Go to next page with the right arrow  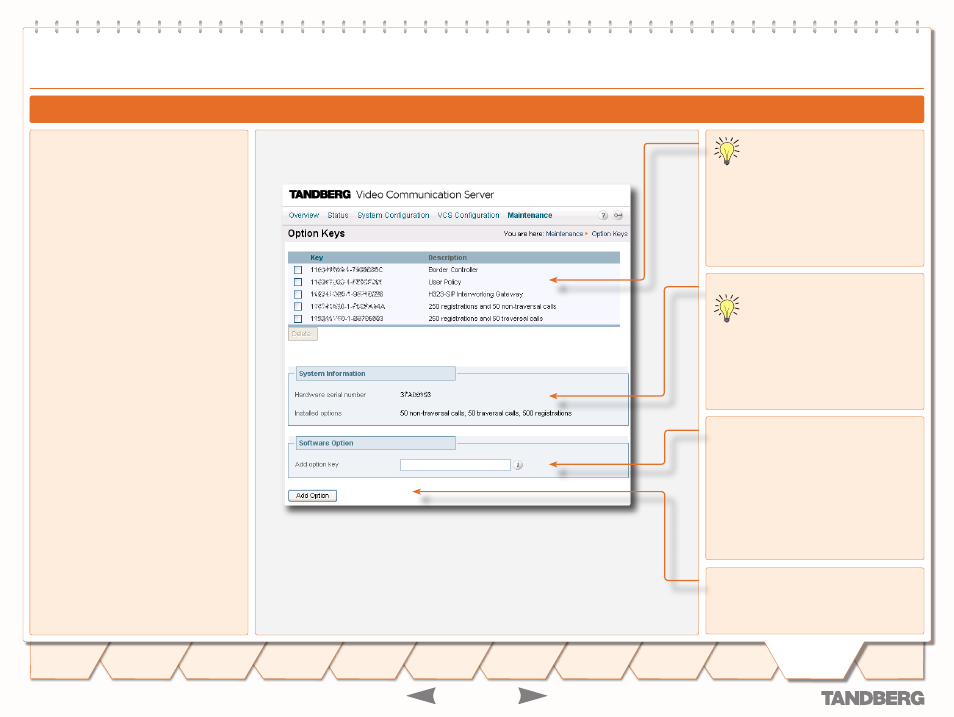point(532,696)
